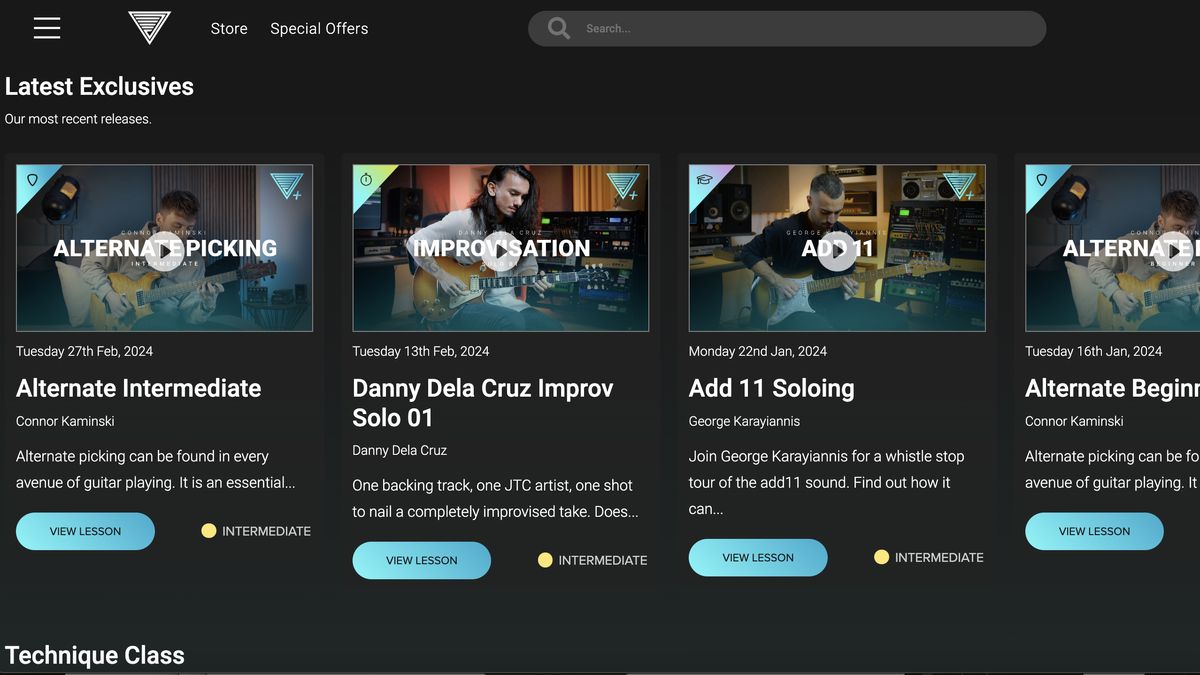This screenshot has height=675, width=1200.
Task: Click Connor Kaminski under Alternate Beginner
Action: pos(1074,421)
